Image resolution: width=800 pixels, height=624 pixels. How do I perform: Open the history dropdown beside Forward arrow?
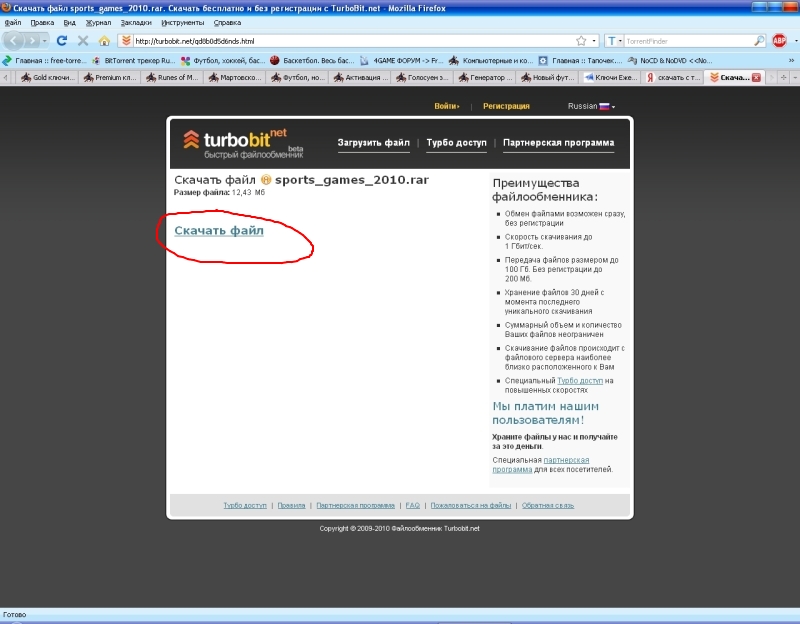point(45,41)
